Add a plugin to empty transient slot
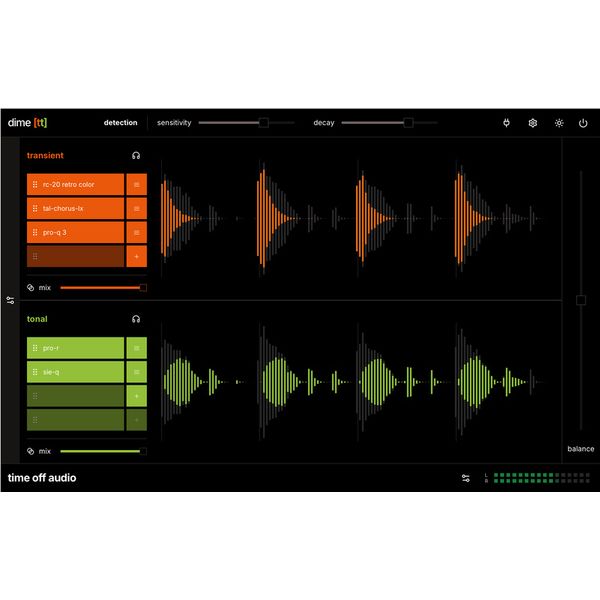Viewport: 600px width, 600px height. click(136, 256)
